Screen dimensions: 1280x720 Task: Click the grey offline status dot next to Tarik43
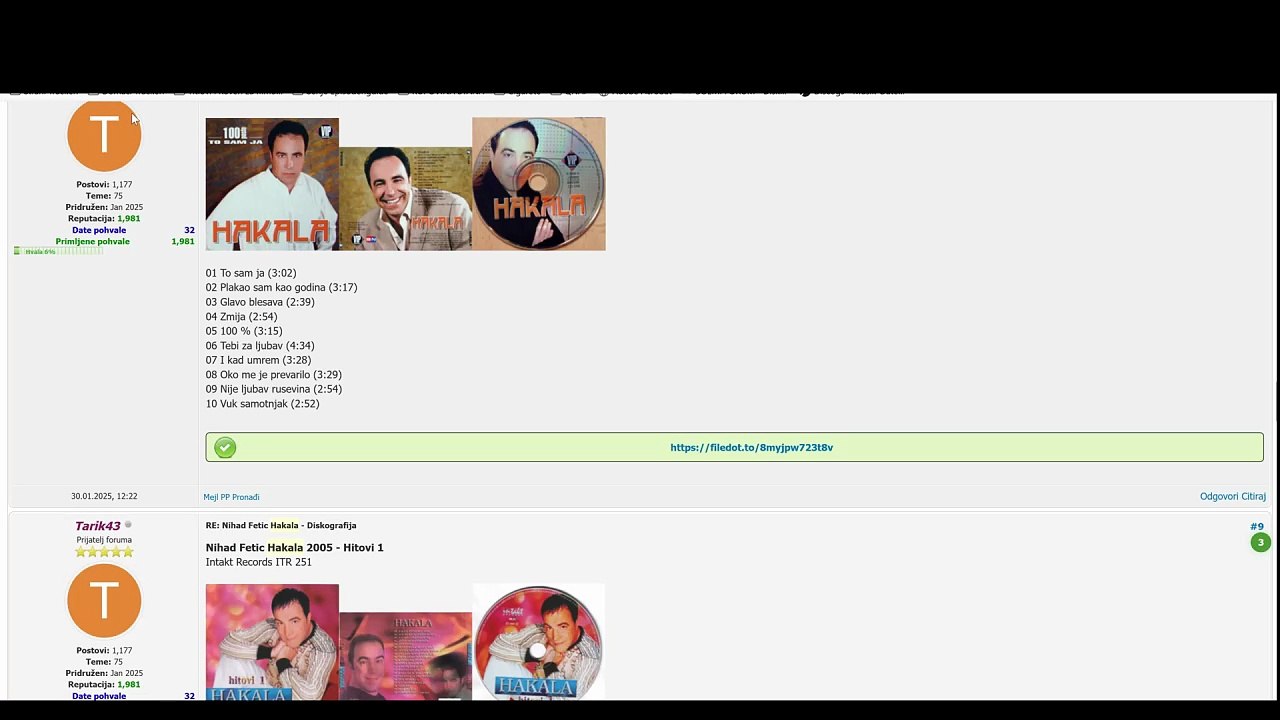point(128,525)
